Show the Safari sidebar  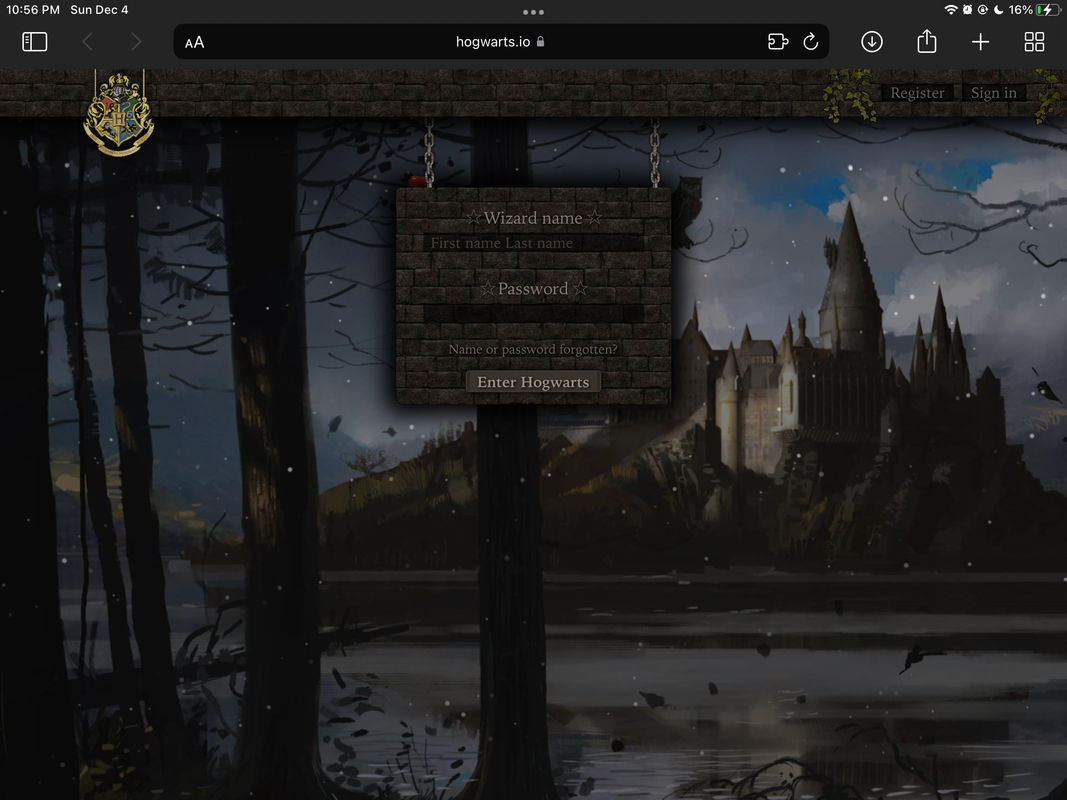35,42
